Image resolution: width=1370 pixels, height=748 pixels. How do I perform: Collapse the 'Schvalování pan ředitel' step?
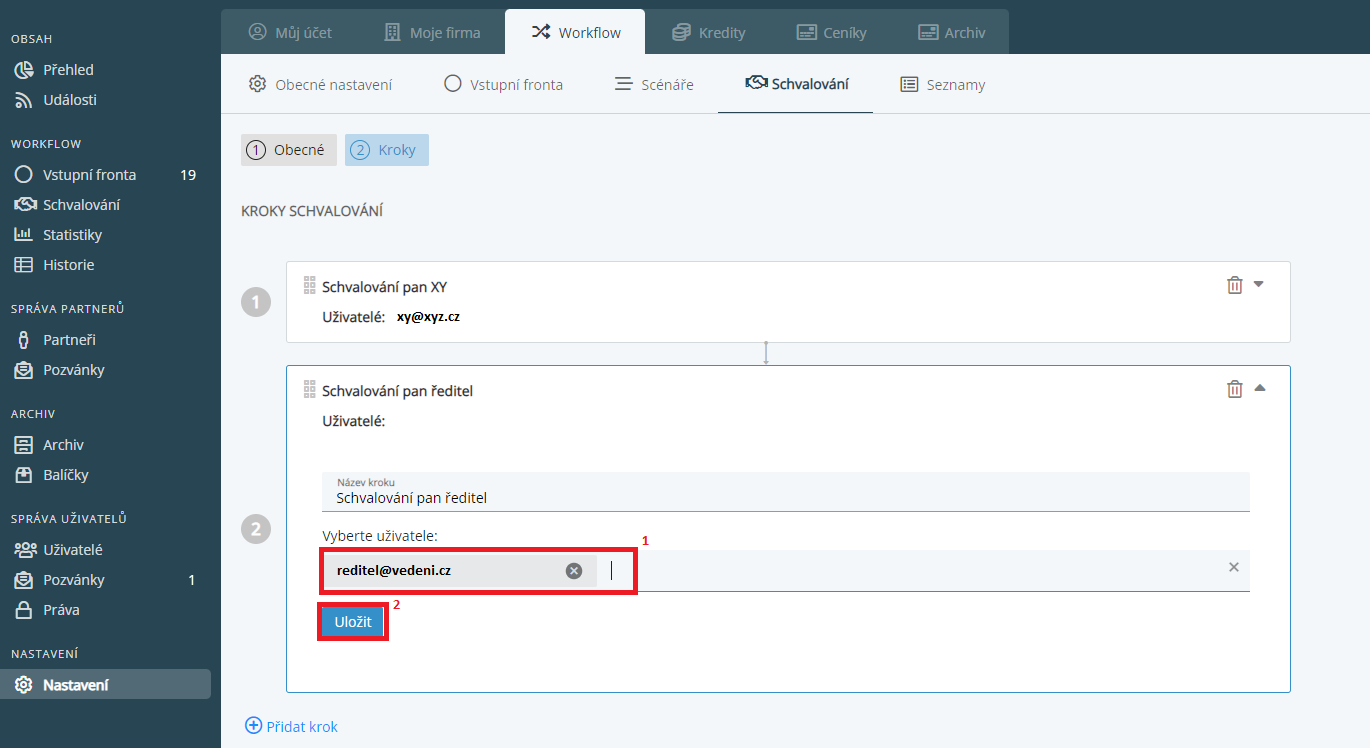click(x=1259, y=388)
